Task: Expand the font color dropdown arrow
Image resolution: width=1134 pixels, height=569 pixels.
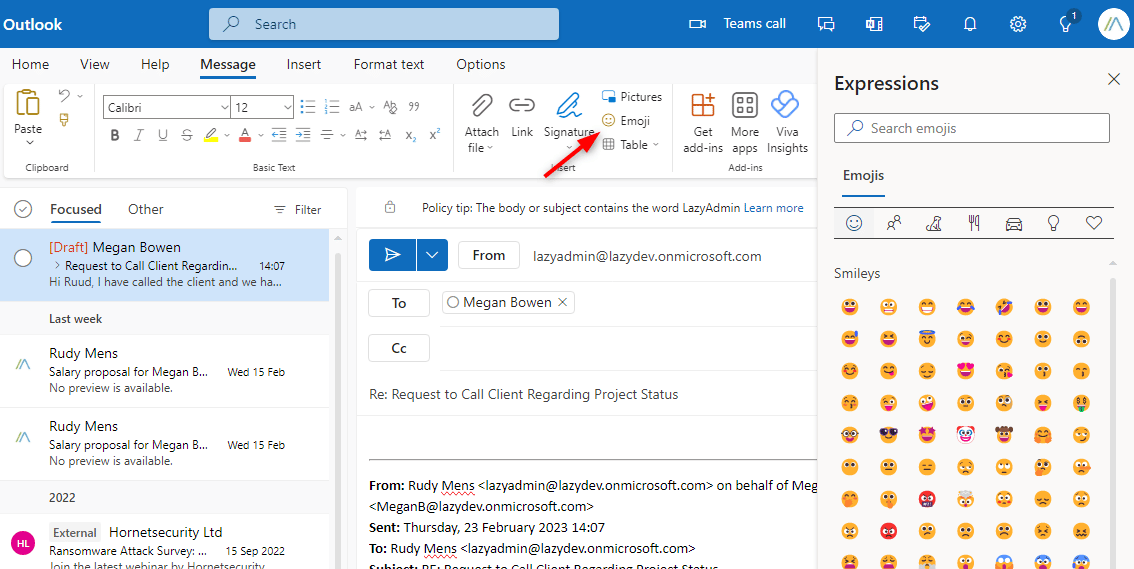Action: coord(260,135)
